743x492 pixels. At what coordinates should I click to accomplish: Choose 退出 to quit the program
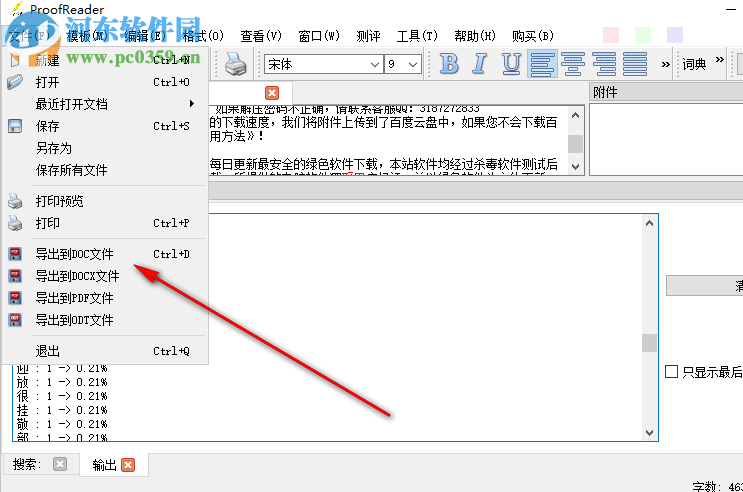click(x=105, y=351)
